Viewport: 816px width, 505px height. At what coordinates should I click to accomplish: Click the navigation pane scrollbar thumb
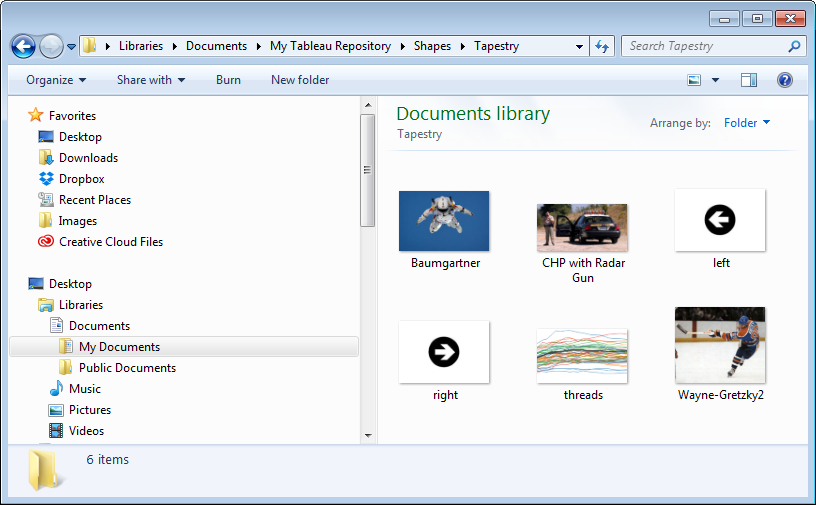coord(367,170)
